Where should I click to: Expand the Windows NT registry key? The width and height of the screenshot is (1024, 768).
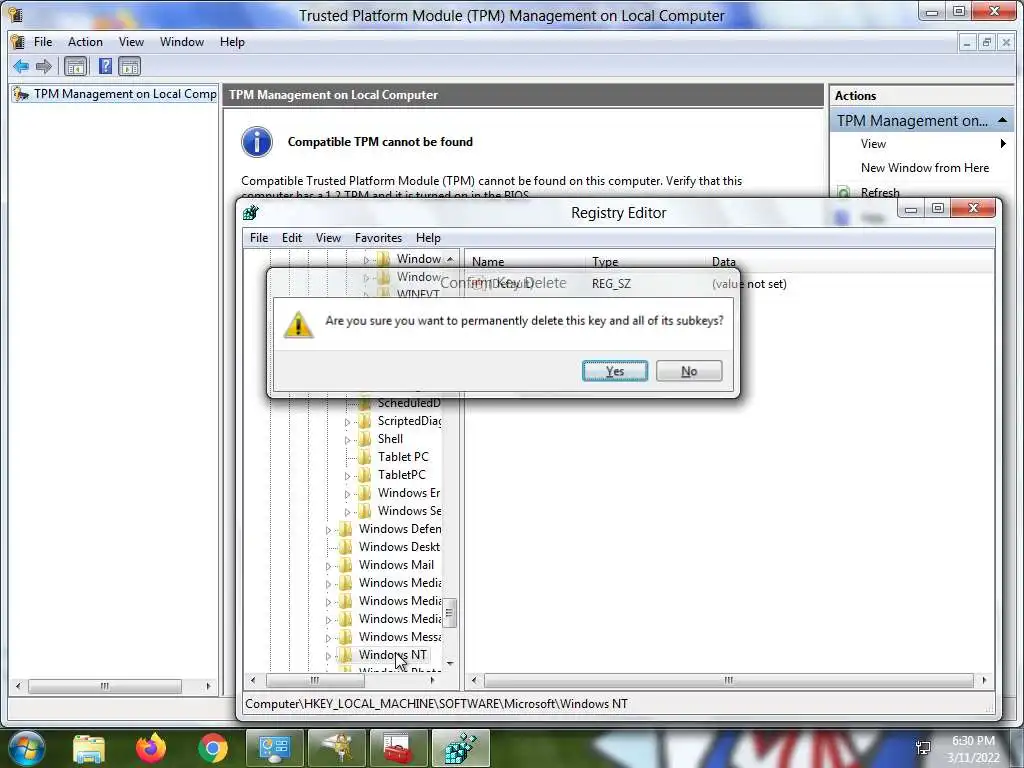click(x=328, y=656)
